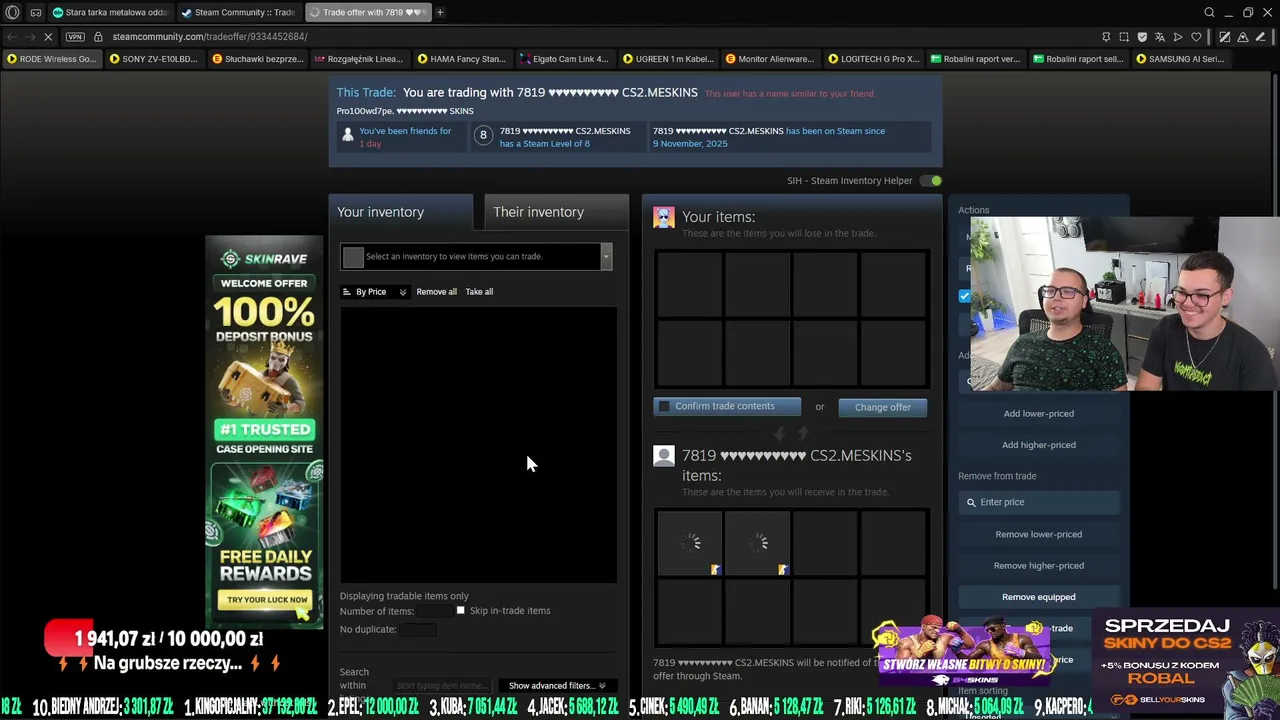Open Elgato Cam Link 4 bookmark
1280x720 pixels.
click(x=564, y=59)
